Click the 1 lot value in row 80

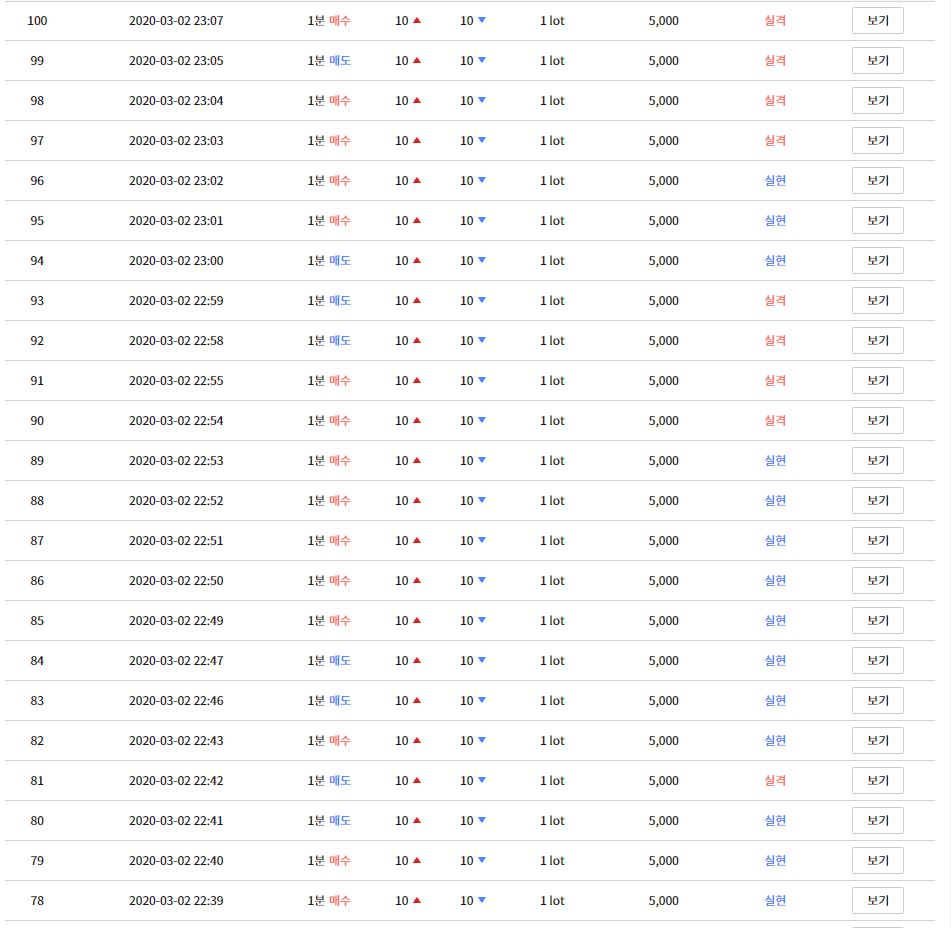coord(552,821)
